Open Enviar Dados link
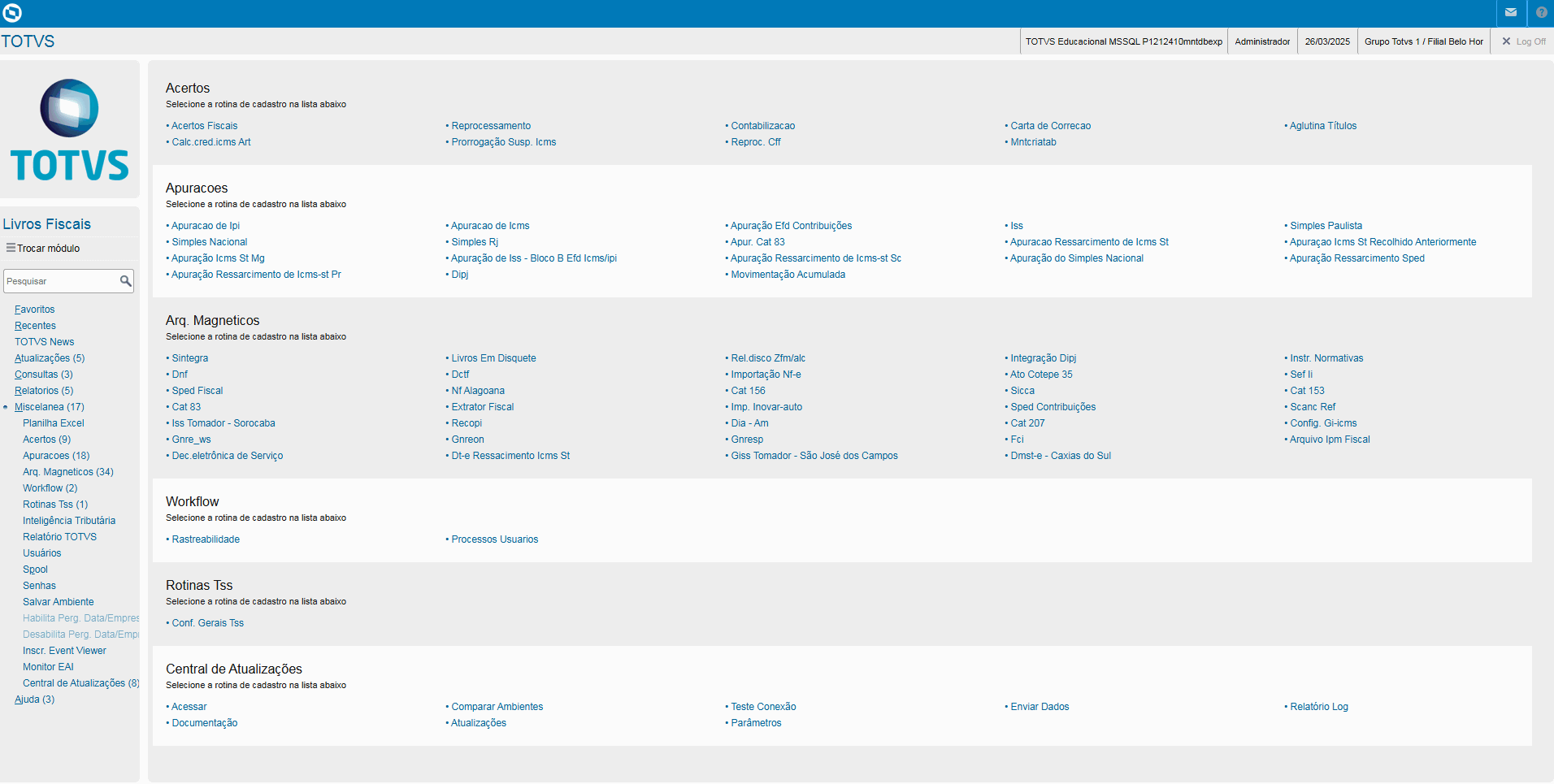Image resolution: width=1554 pixels, height=784 pixels. pyautogui.click(x=1040, y=707)
